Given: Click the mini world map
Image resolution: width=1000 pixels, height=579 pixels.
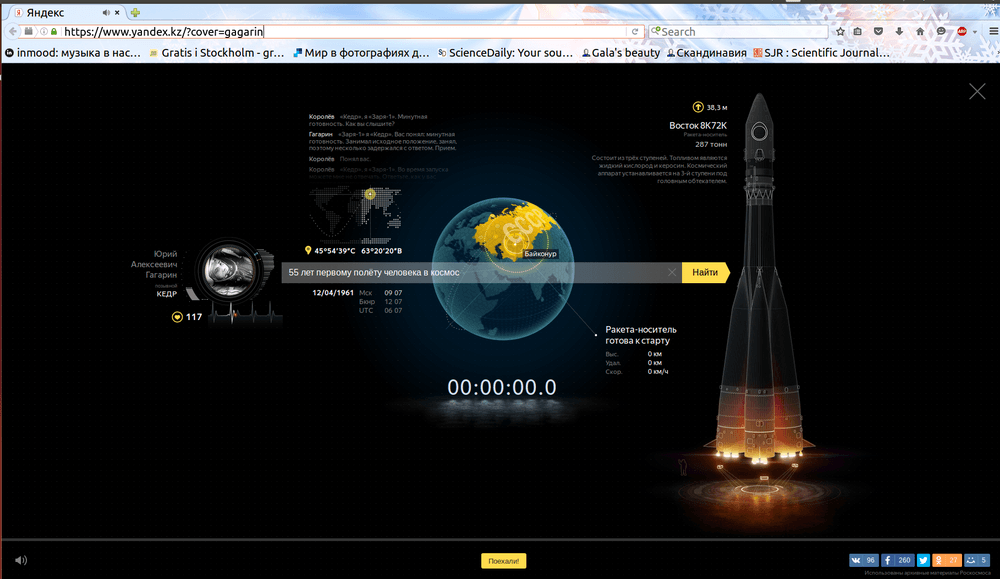Looking at the screenshot, I should [356, 214].
